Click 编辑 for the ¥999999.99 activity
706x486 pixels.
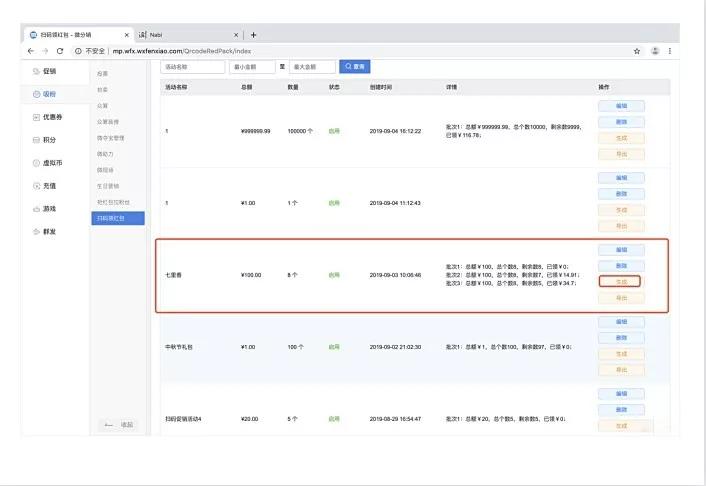tap(621, 106)
